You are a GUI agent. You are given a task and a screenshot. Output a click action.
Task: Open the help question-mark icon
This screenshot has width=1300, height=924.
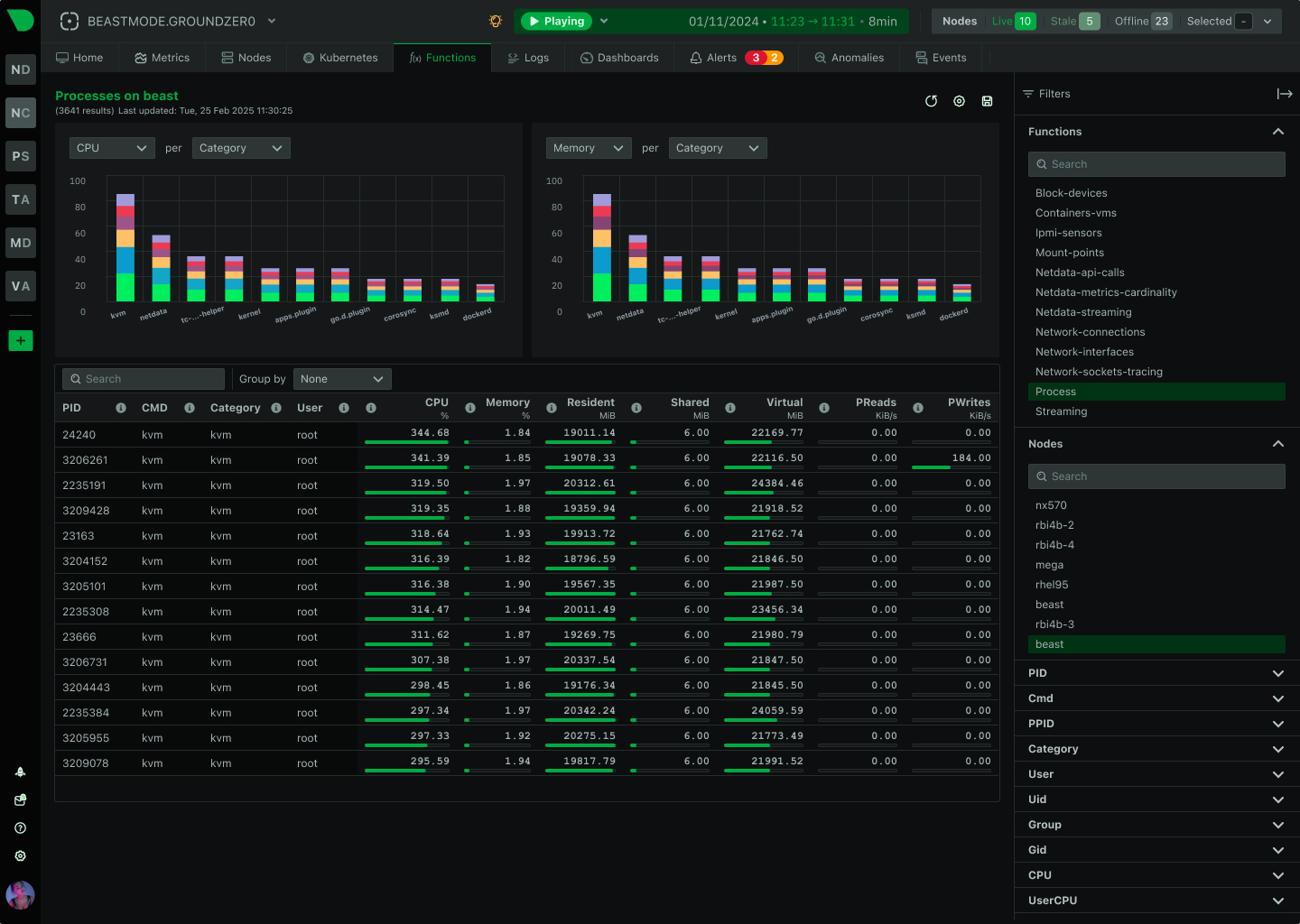click(x=20, y=827)
